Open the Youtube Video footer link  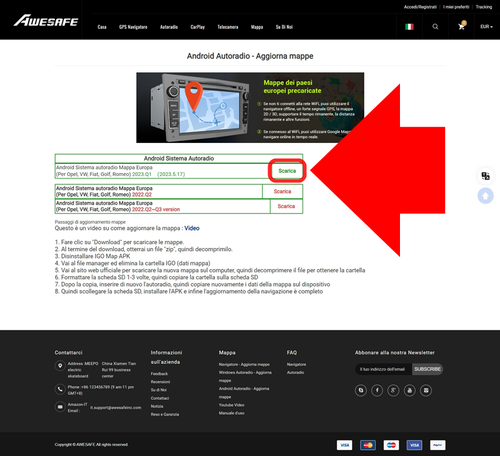tap(231, 405)
